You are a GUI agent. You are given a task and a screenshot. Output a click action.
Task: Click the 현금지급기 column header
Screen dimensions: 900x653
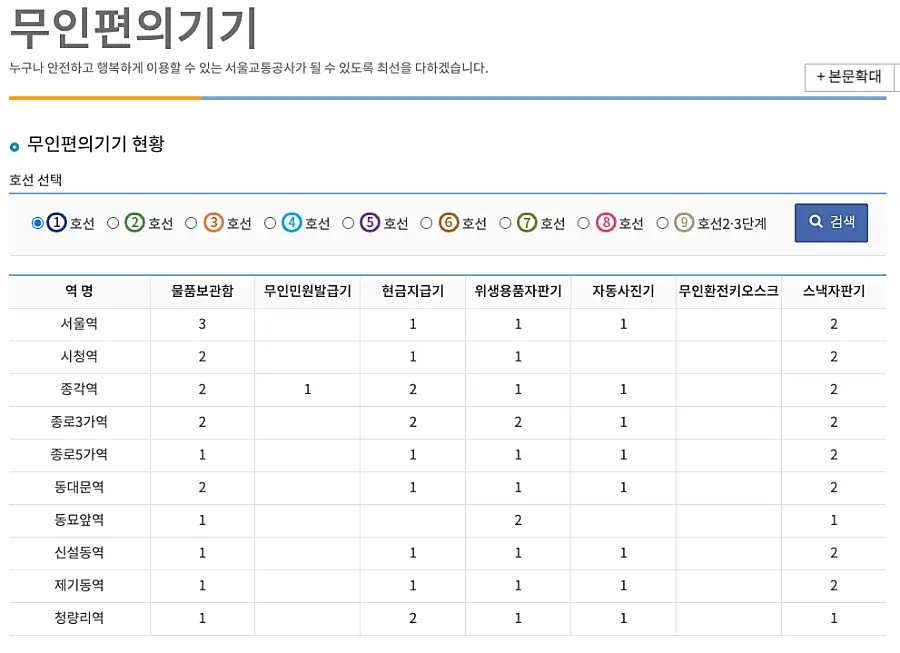coord(411,289)
